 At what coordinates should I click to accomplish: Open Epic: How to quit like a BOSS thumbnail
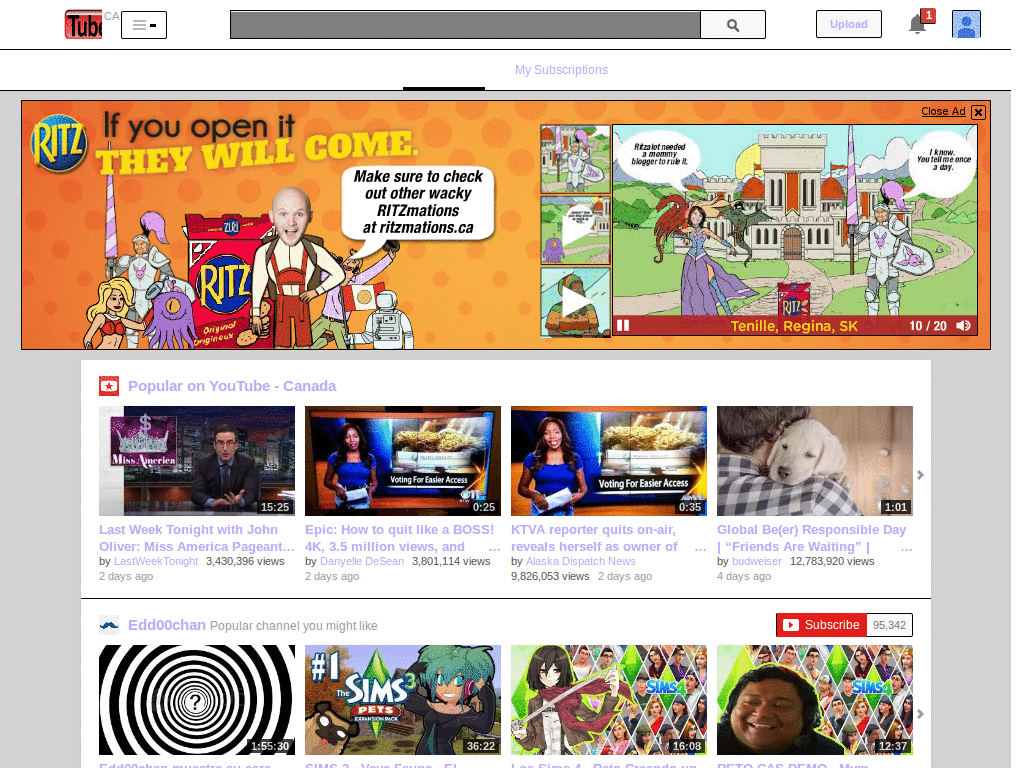coord(403,461)
